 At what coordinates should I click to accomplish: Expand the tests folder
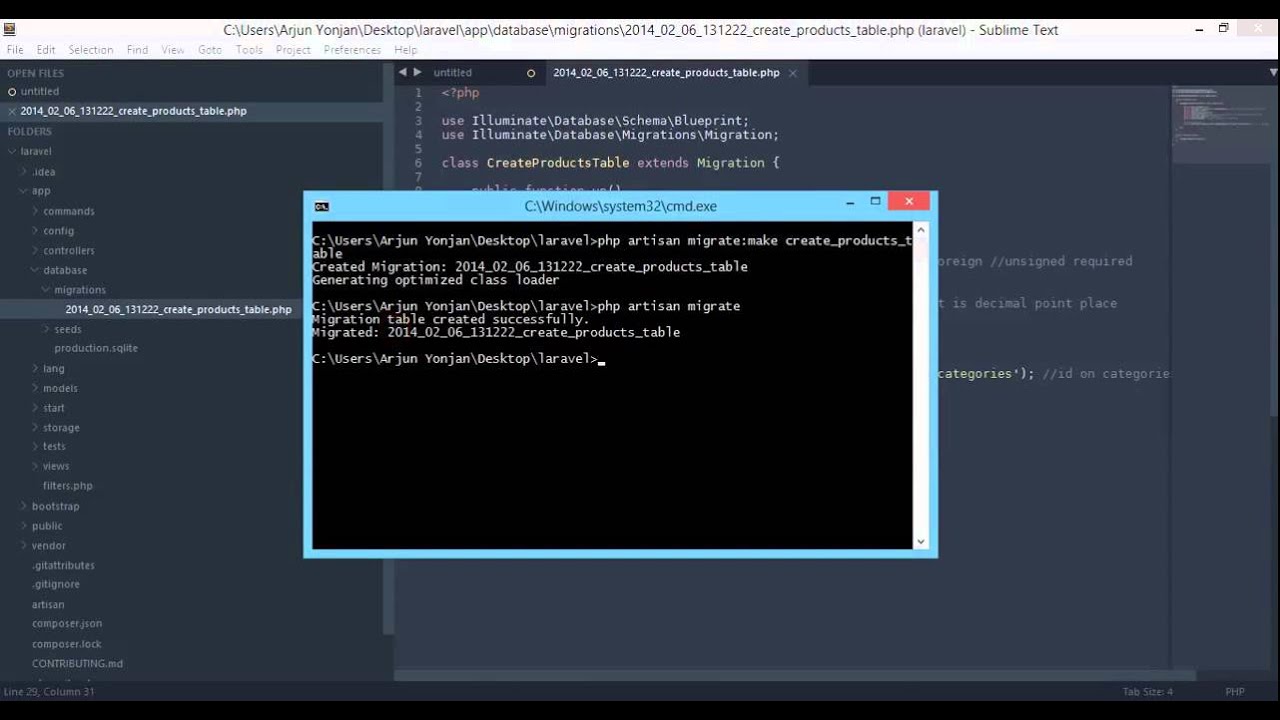[x=35, y=447]
